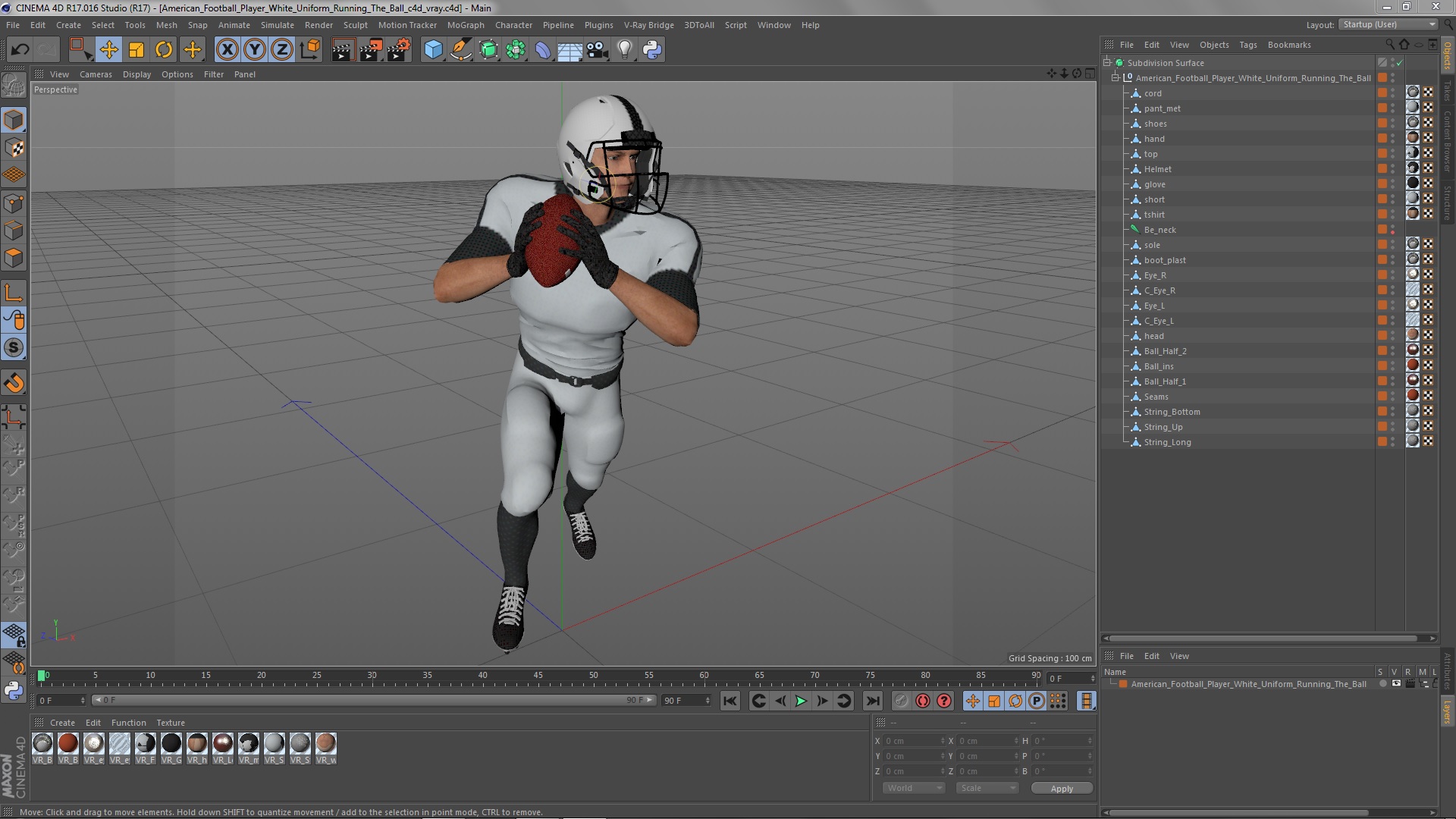Toggle X axis lock

pyautogui.click(x=227, y=50)
